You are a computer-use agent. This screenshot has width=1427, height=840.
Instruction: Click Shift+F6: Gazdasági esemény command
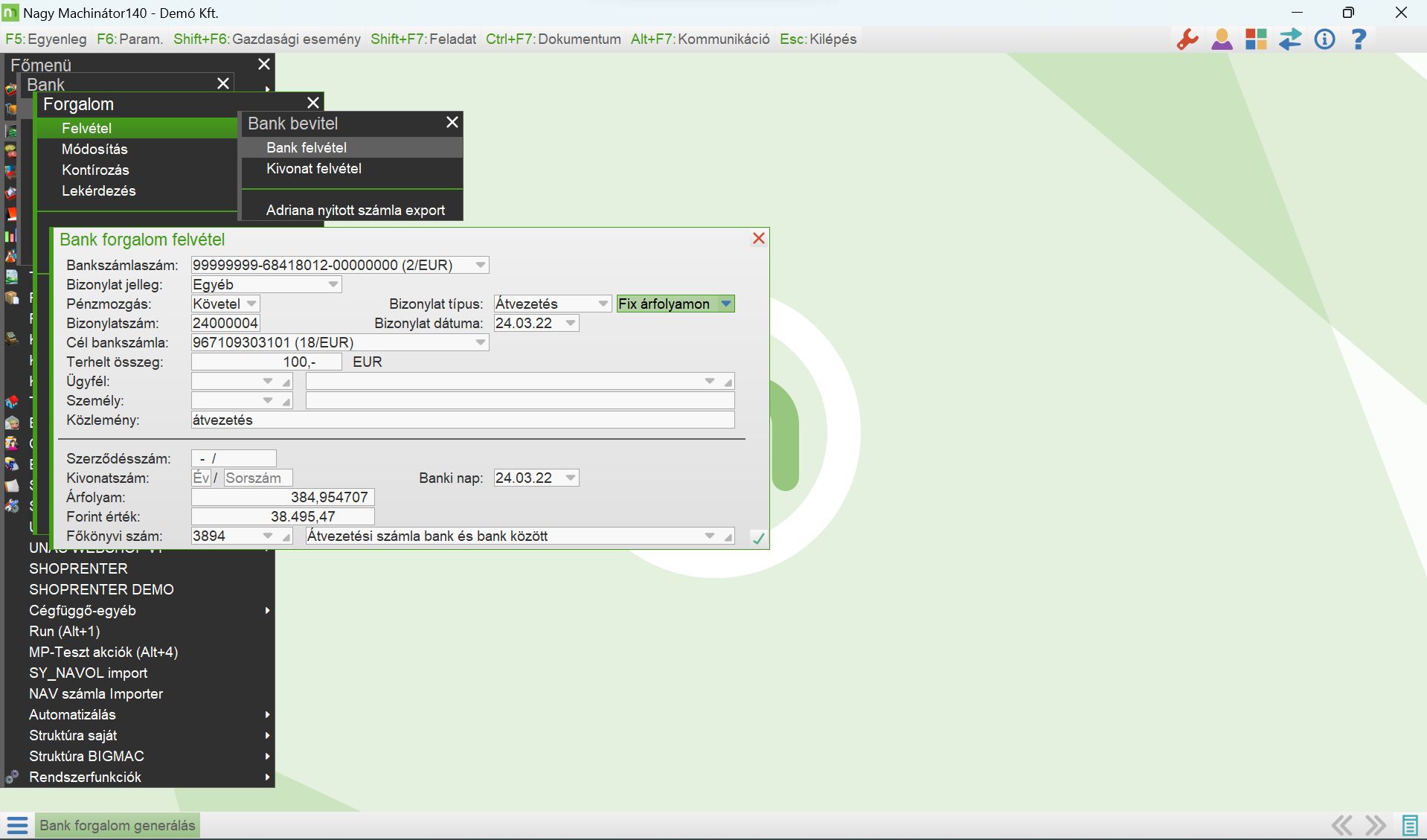coord(267,39)
